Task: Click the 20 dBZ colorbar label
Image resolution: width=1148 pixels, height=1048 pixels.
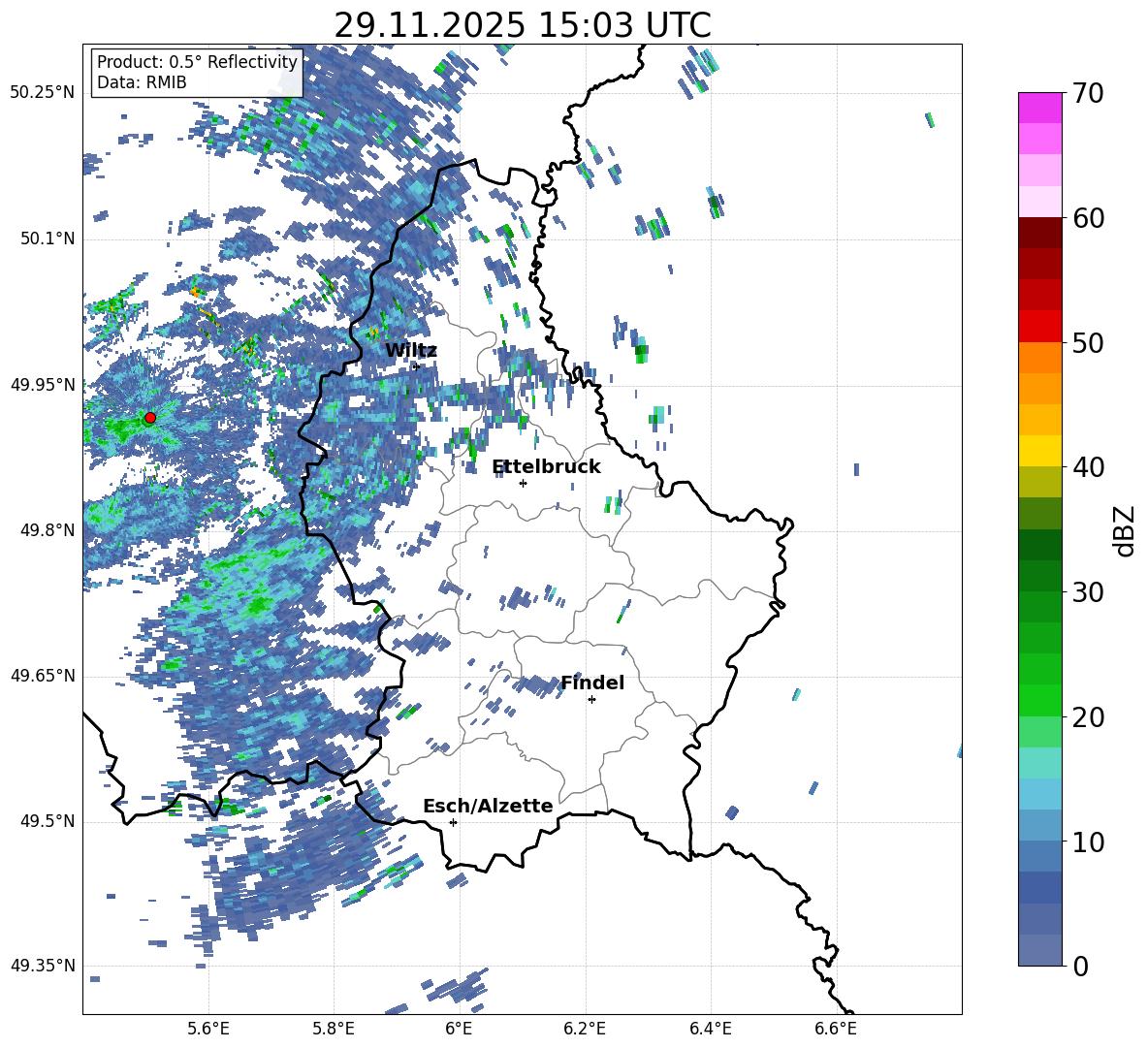Action: (1087, 717)
